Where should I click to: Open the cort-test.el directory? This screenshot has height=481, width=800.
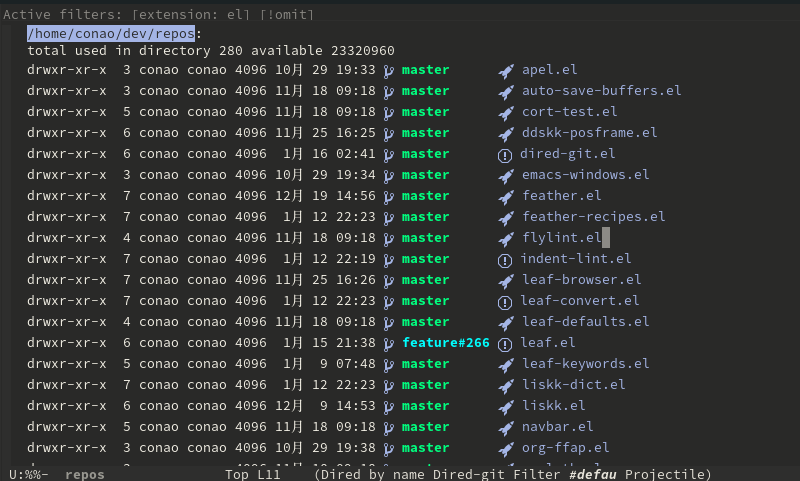tap(569, 111)
